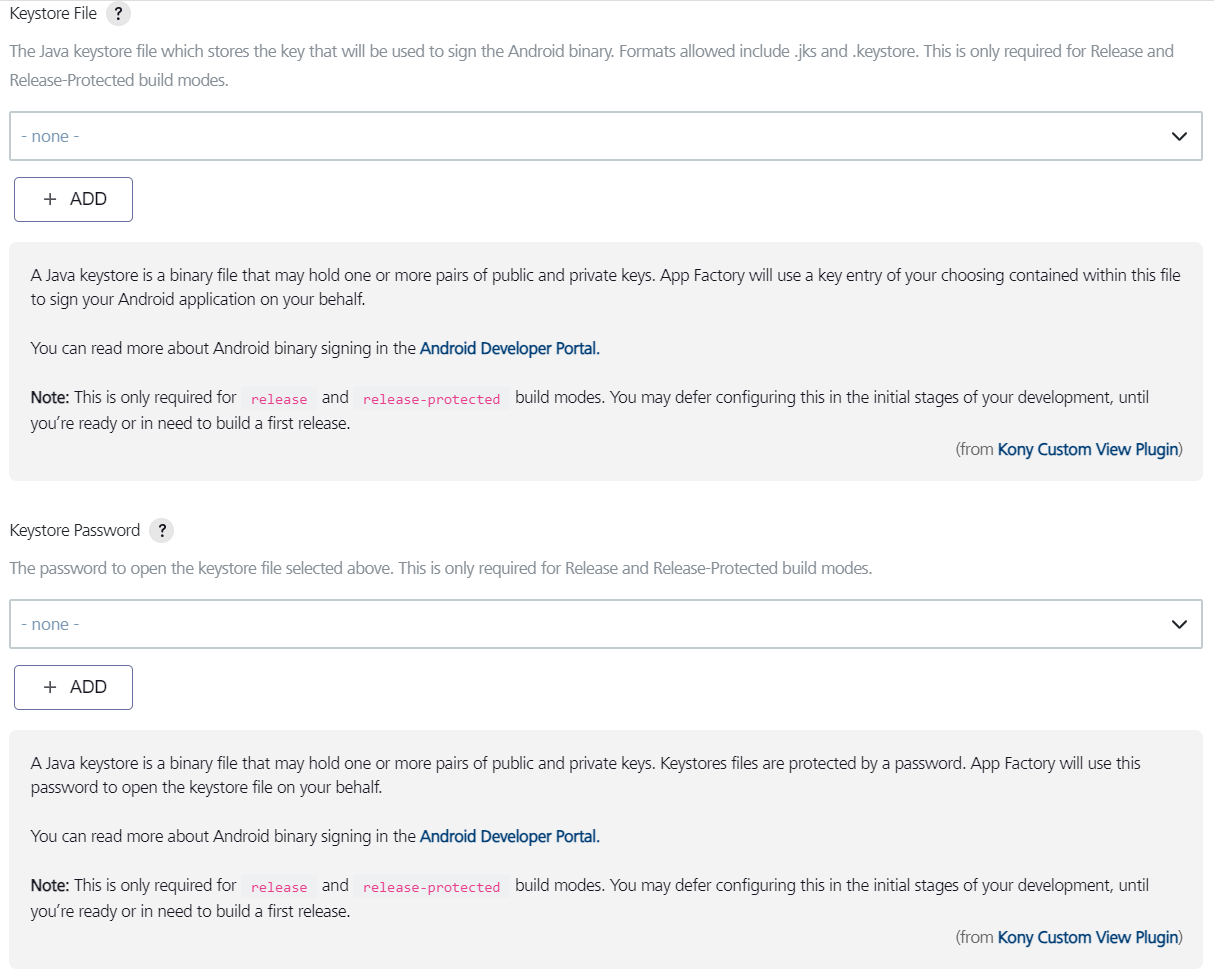Image resolution: width=1214 pixels, height=976 pixels.
Task: Click 'release-protected' code tag in Keystore Password note
Action: coord(431,887)
